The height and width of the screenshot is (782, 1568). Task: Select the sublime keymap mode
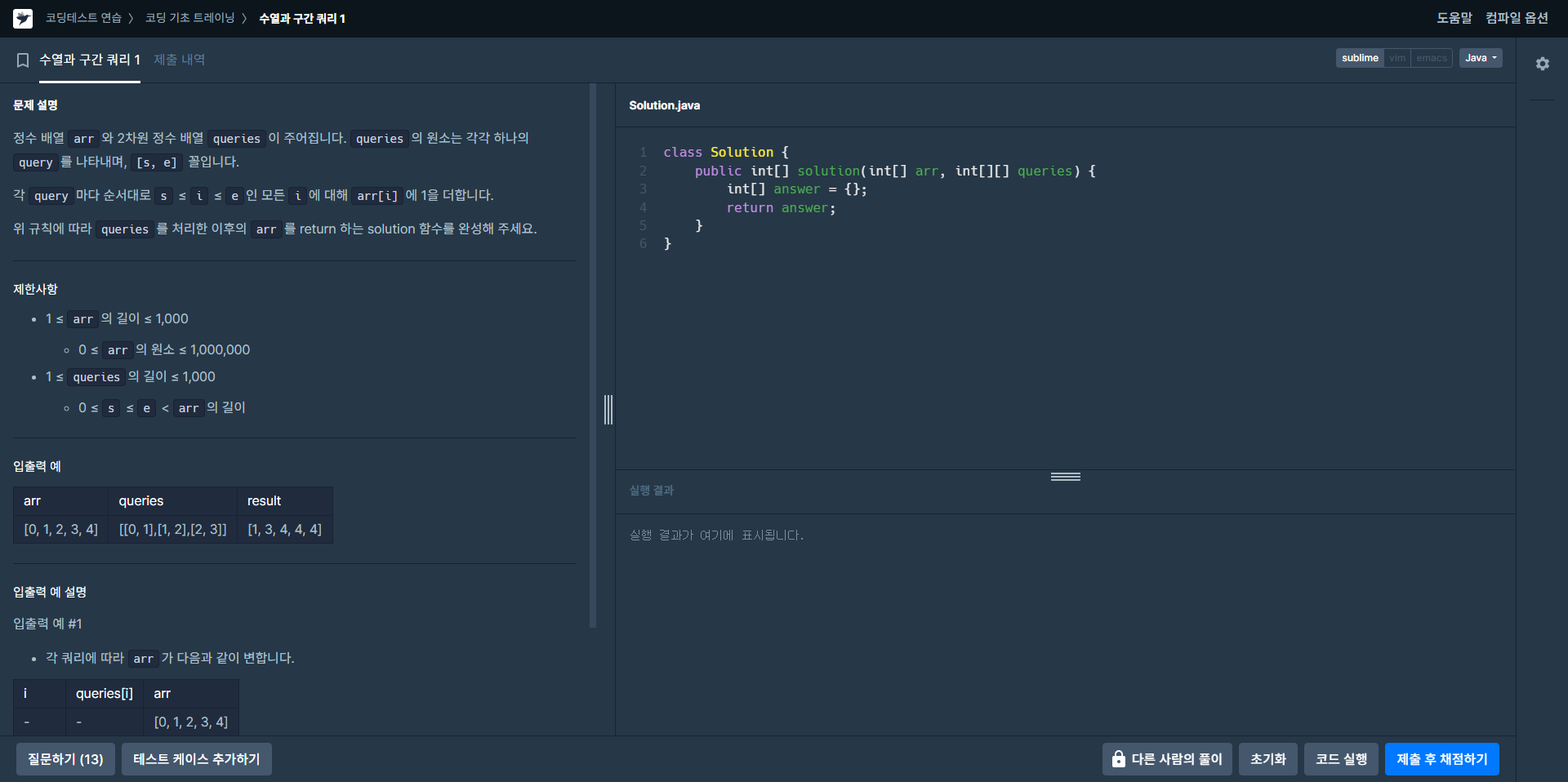tap(1360, 58)
